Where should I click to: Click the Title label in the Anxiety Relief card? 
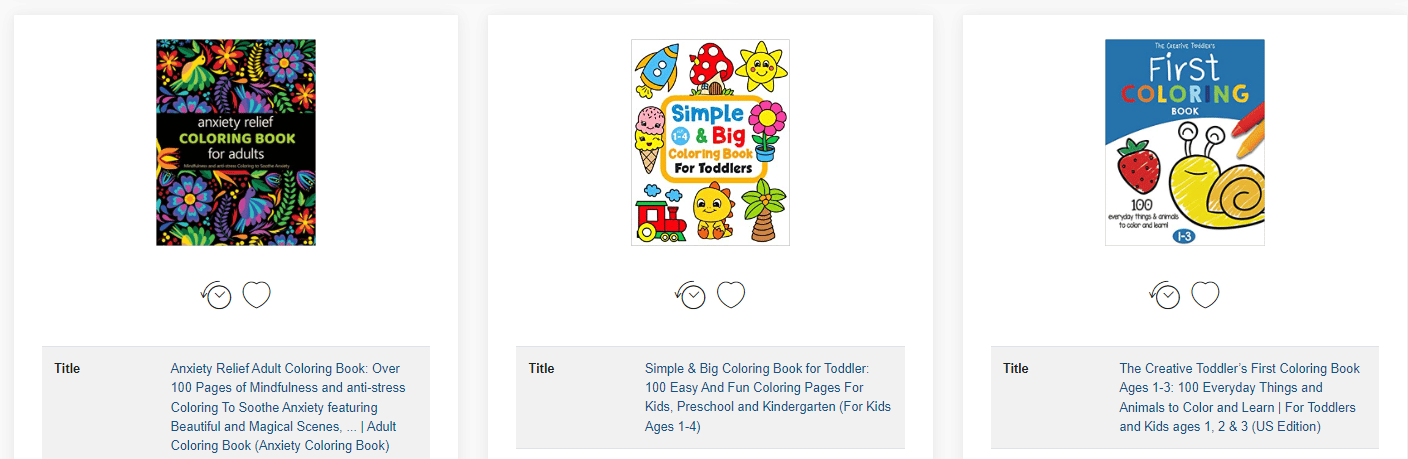point(67,368)
